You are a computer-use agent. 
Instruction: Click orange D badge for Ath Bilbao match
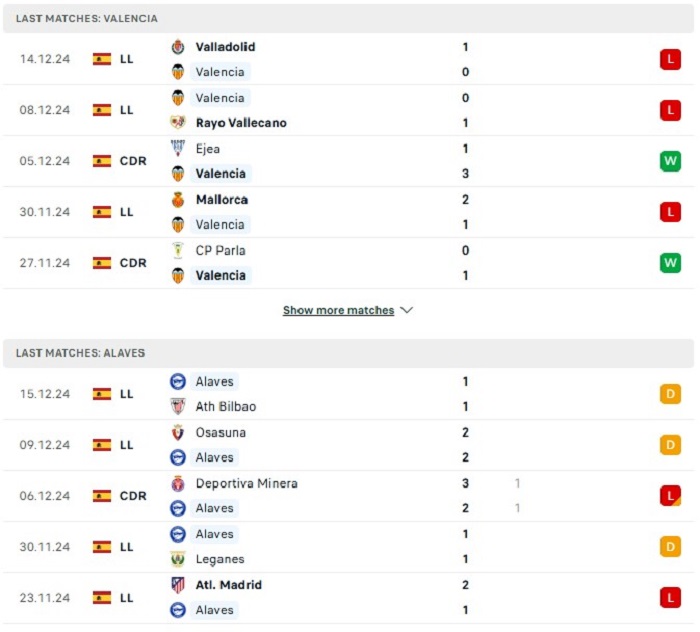(x=670, y=394)
